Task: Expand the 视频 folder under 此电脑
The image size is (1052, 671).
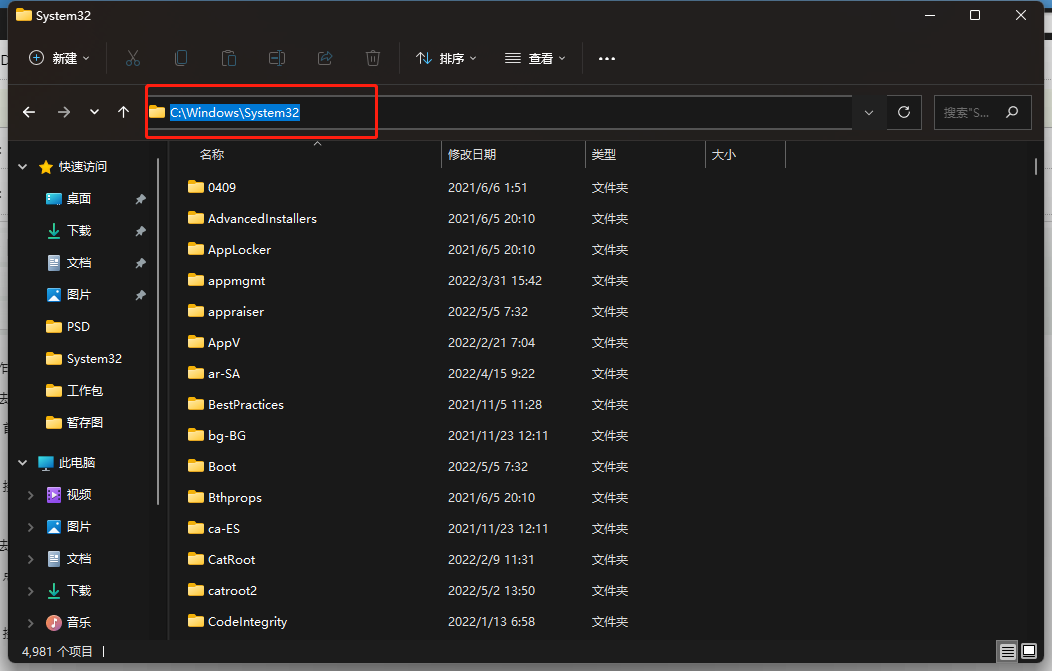Action: pyautogui.click(x=30, y=495)
